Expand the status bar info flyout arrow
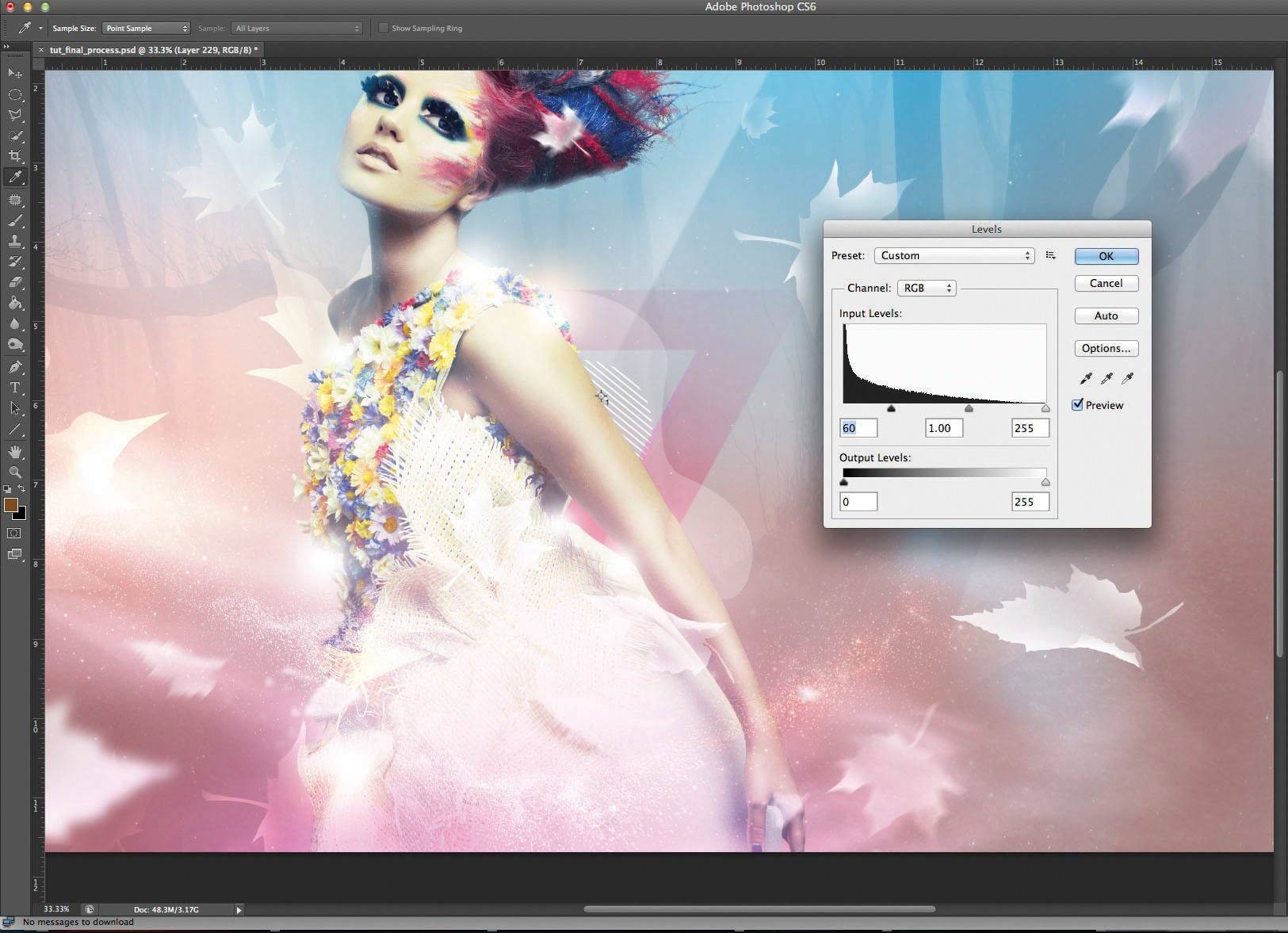The width and height of the screenshot is (1288, 933). coord(239,909)
